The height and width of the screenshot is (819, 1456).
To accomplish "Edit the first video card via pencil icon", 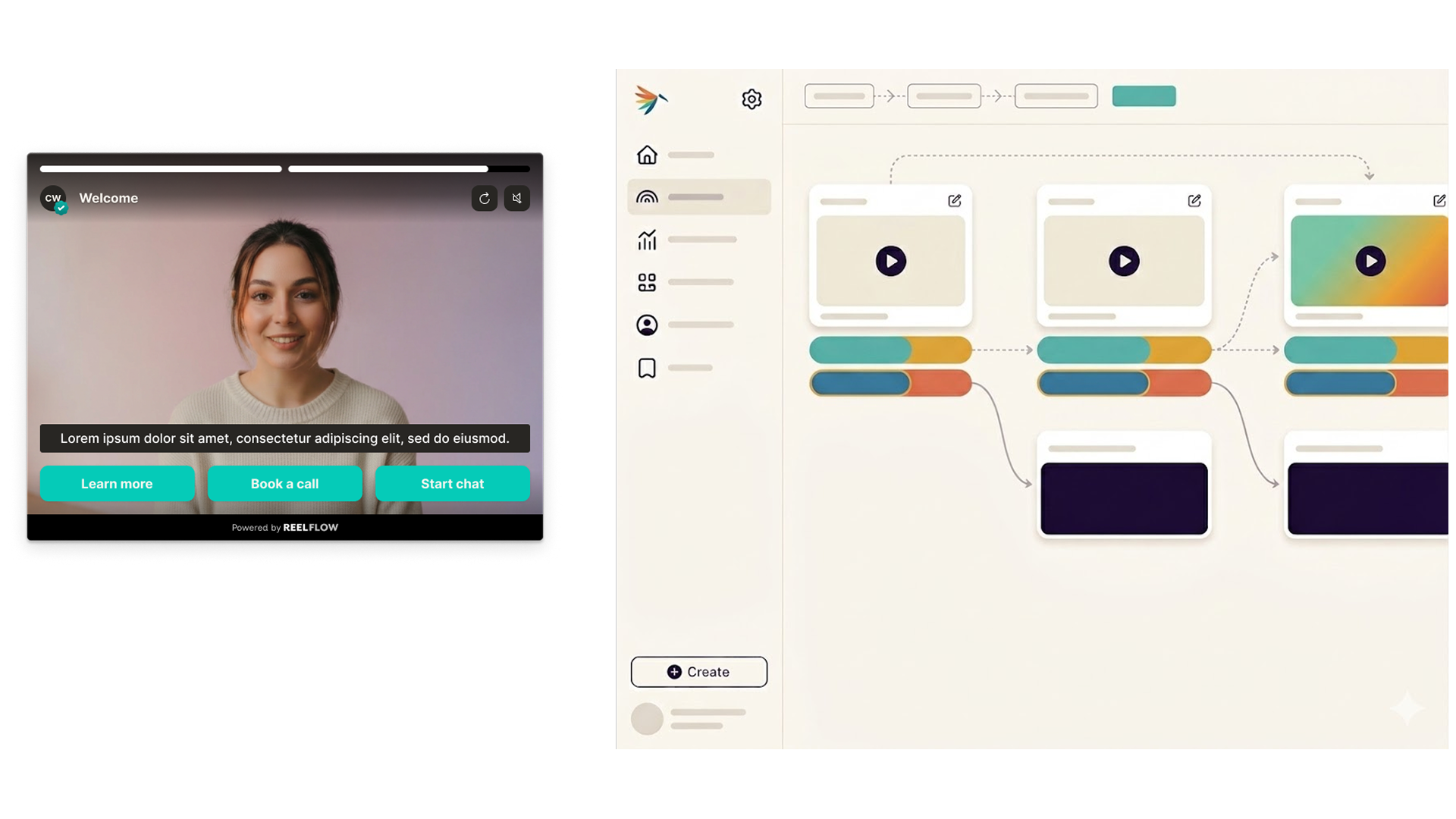I will (x=954, y=201).
